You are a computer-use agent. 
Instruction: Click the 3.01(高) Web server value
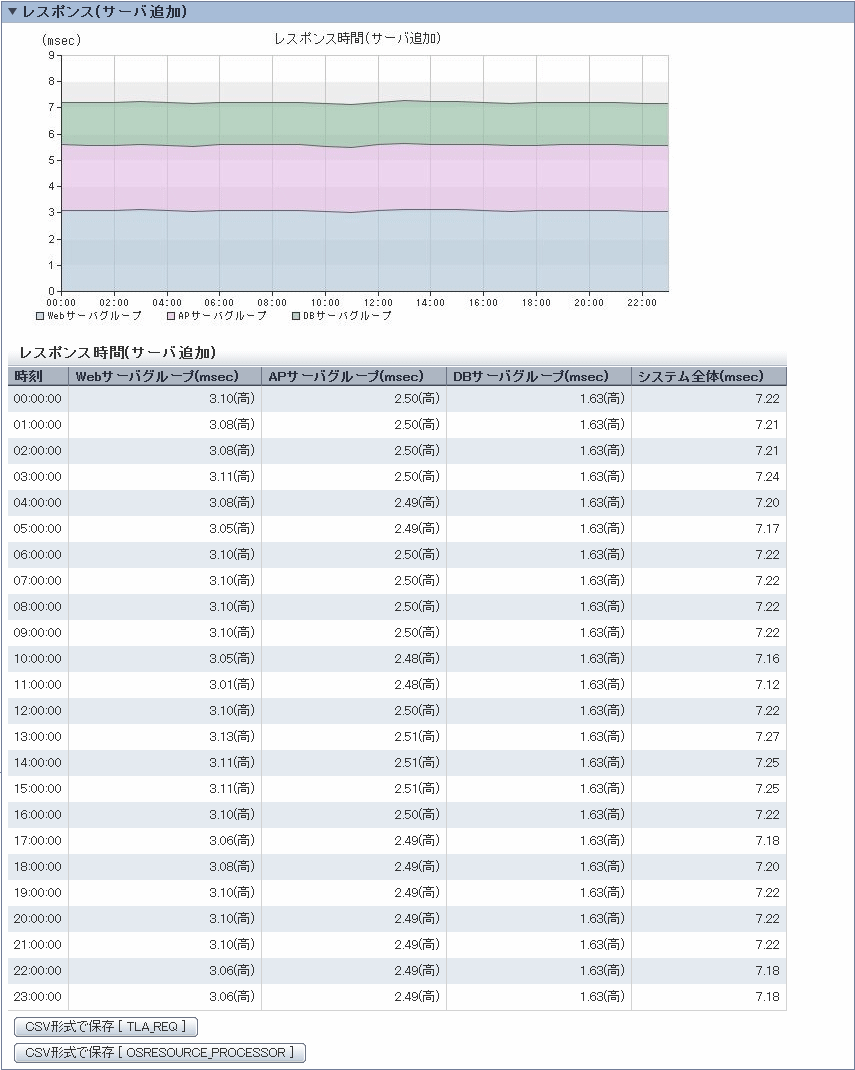(x=231, y=684)
